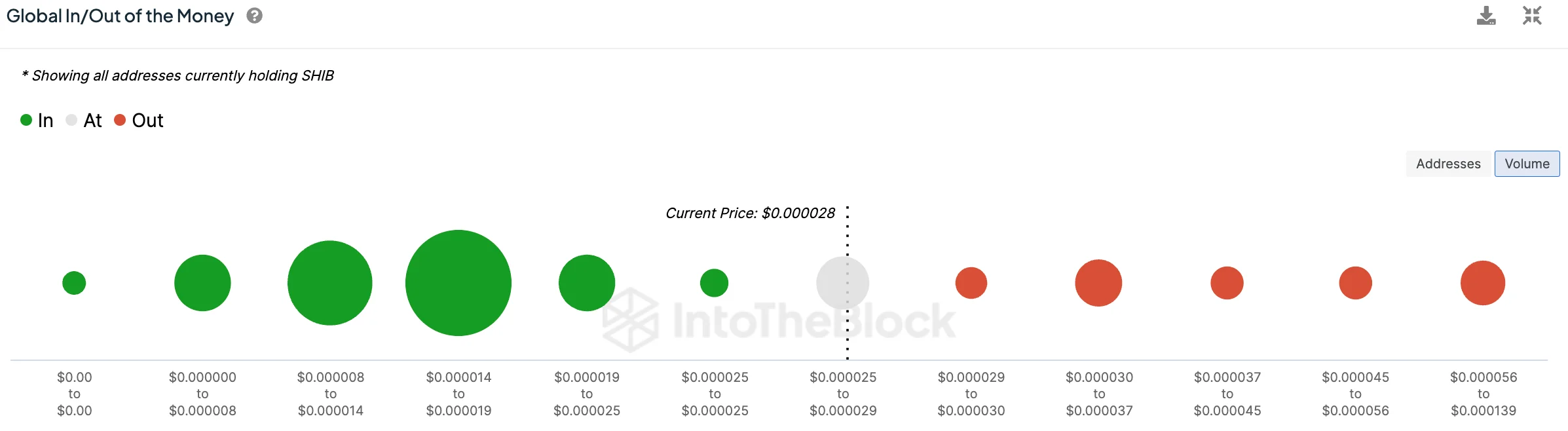This screenshot has width=1568, height=431.
Task: Click the help question mark icon
Action: point(254,16)
